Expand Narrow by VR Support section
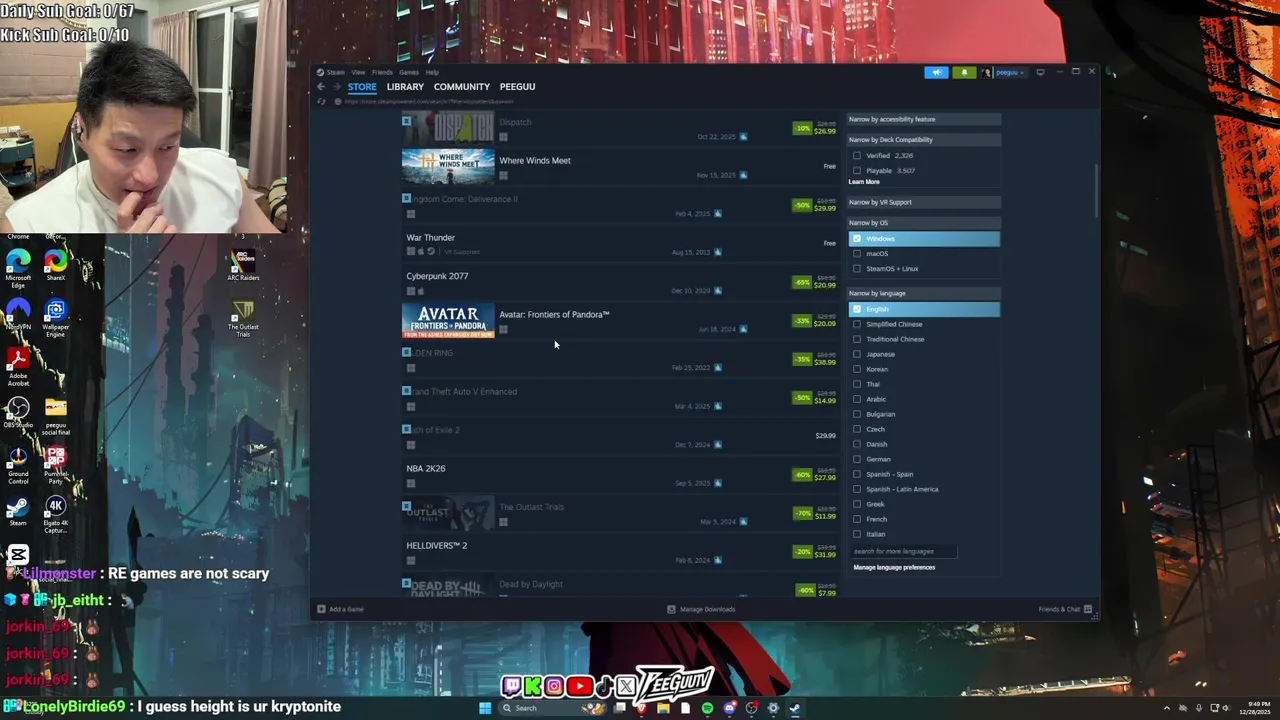Screen dimensions: 1280x720 coord(924,202)
